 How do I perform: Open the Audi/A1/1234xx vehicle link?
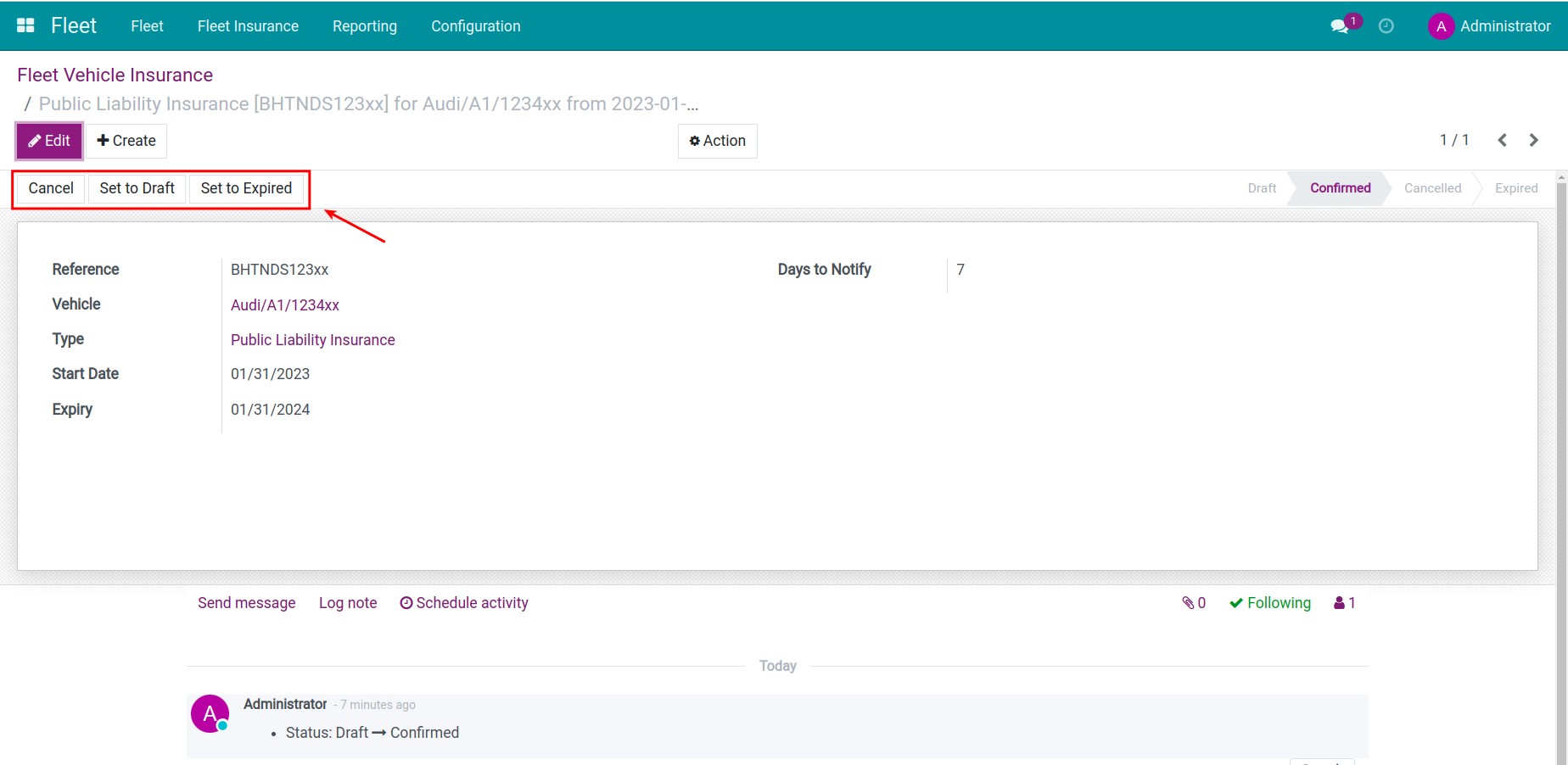pos(285,305)
